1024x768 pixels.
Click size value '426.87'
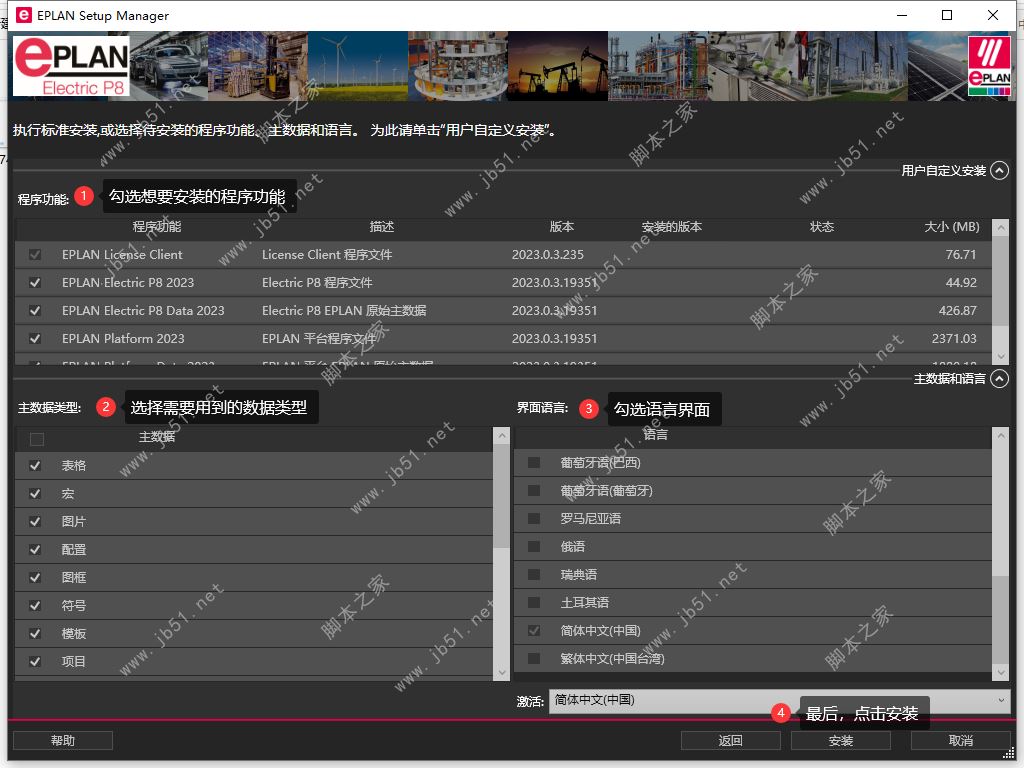957,311
